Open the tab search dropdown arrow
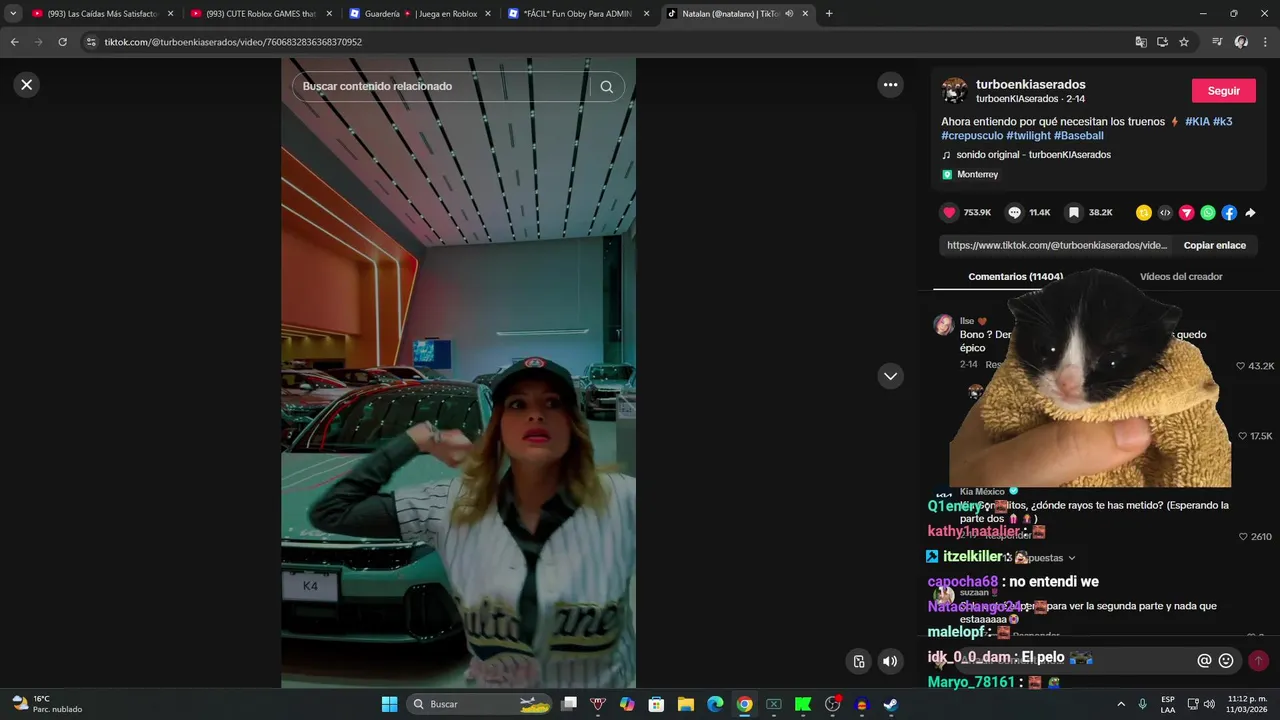The image size is (1280, 720). pyautogui.click(x=12, y=14)
